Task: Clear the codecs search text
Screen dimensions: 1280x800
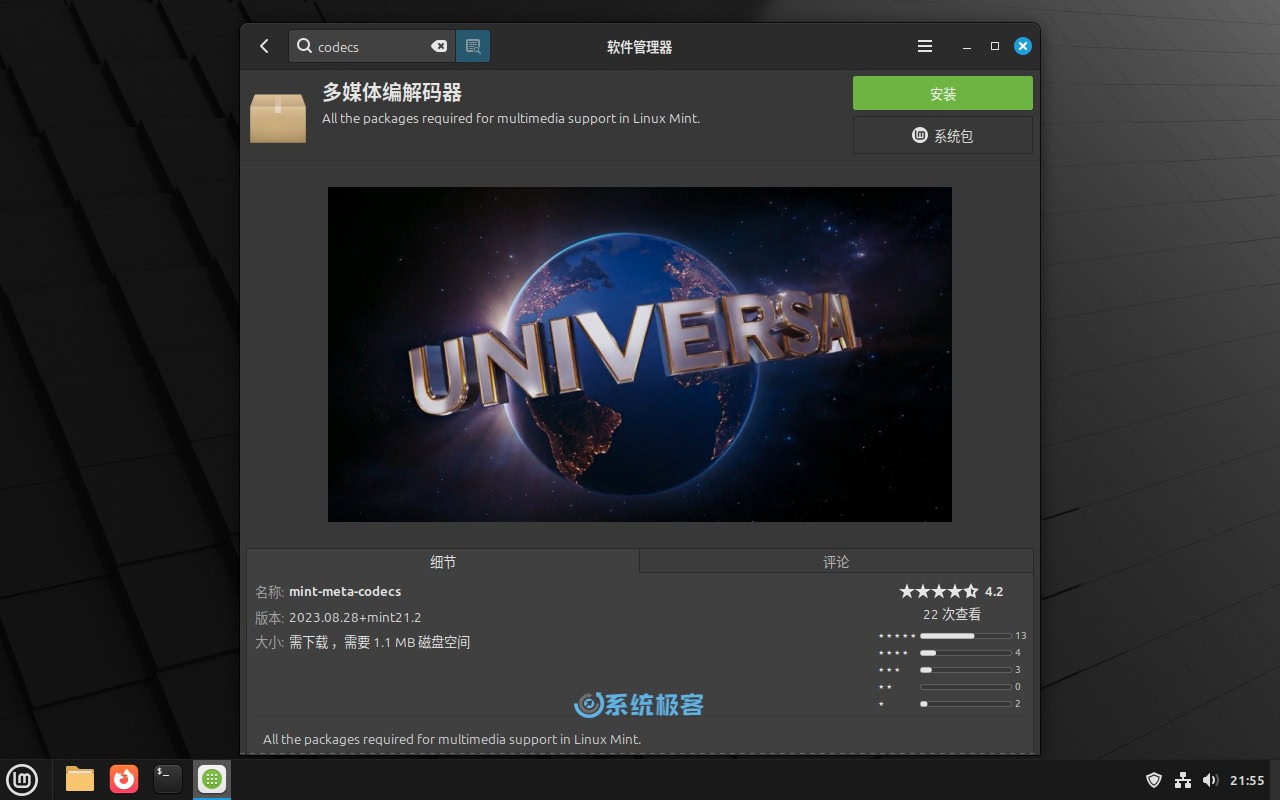Action: tap(439, 46)
